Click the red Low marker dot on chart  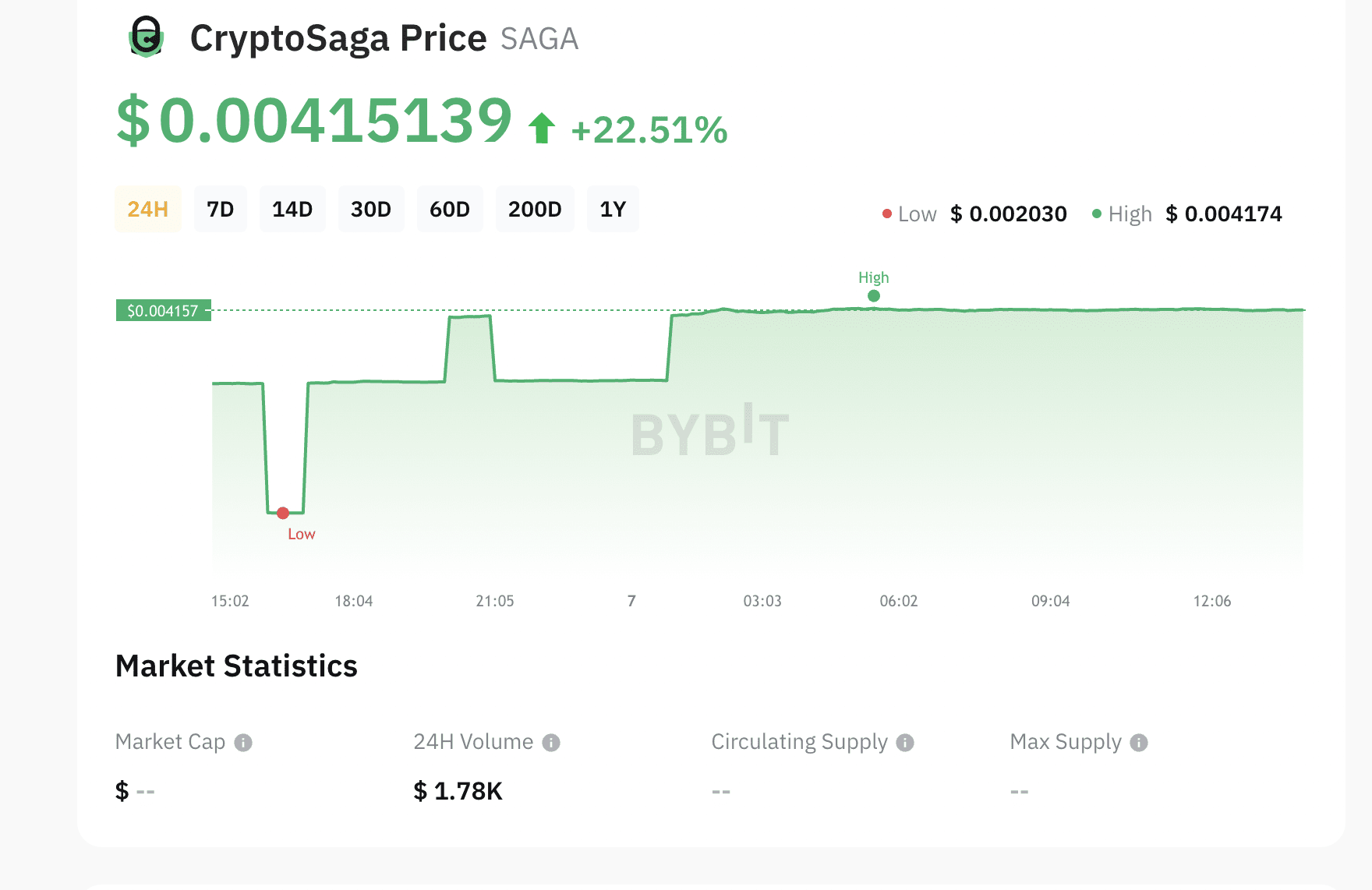tap(283, 513)
